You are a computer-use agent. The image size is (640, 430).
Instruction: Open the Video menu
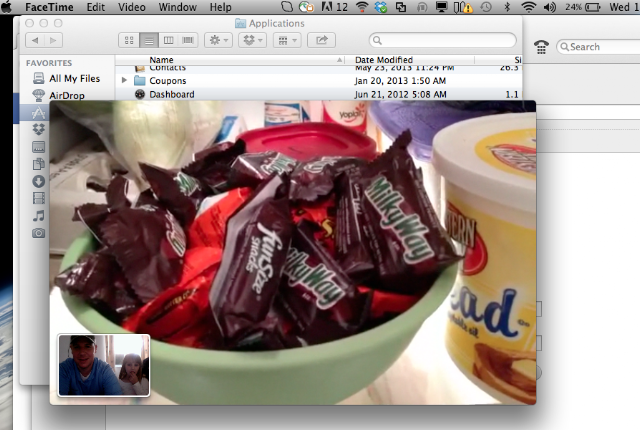[x=131, y=7]
